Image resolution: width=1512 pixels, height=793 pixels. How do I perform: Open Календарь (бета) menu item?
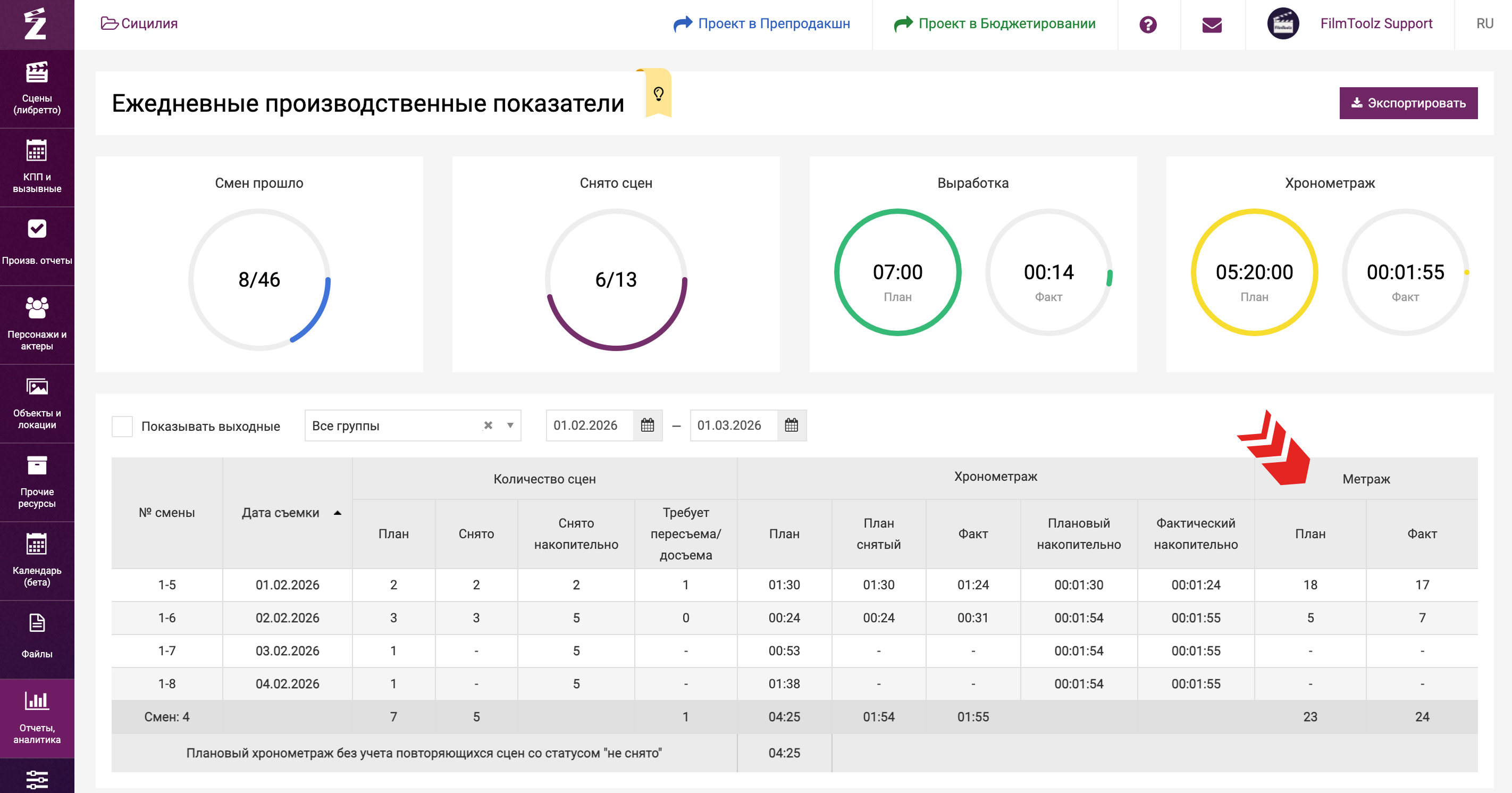[36, 561]
